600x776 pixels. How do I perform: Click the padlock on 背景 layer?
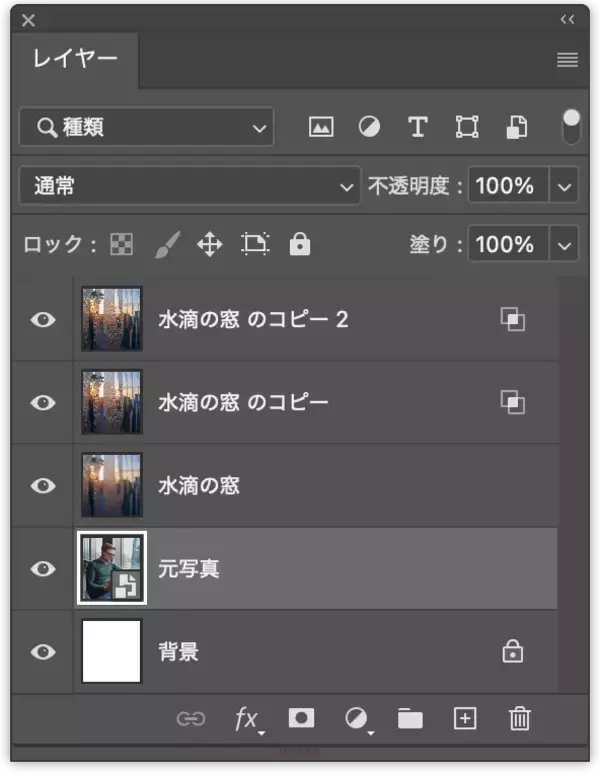tap(512, 651)
